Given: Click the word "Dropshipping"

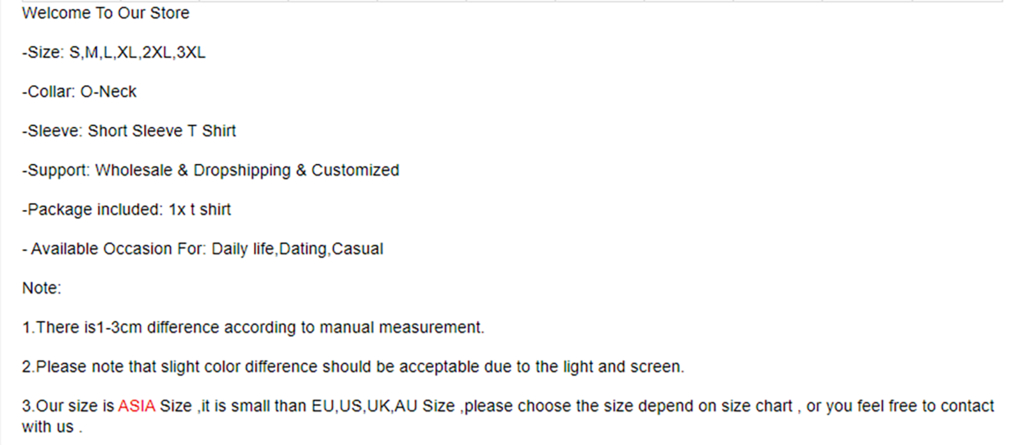Looking at the screenshot, I should click(242, 171).
